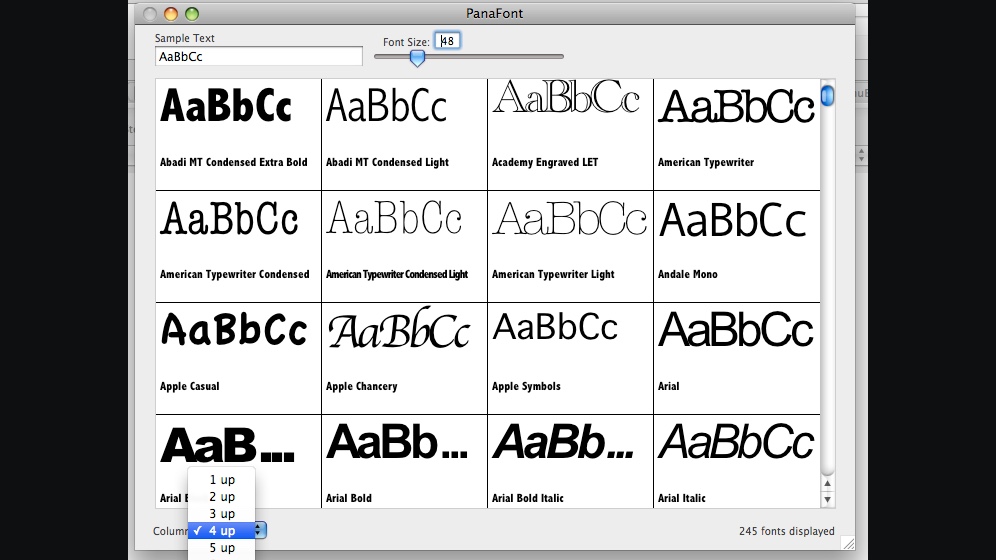Click the scrollbar down arrow

tap(827, 499)
